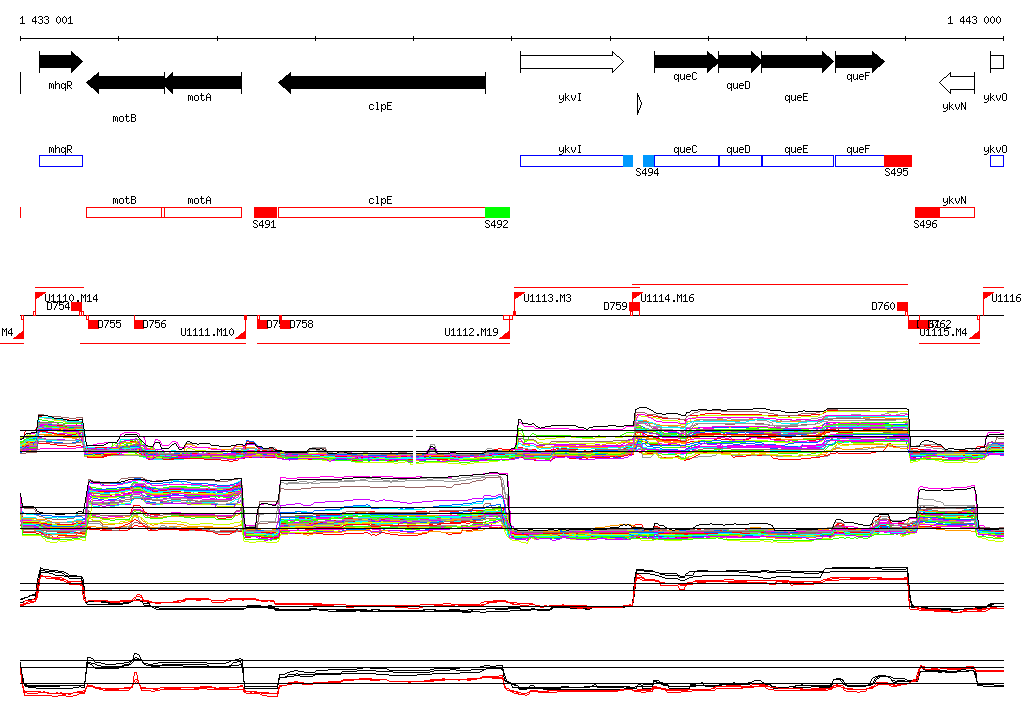This screenshot has width=1024, height=714.
Task: Select the red-outlined clpE annotation box
Action: click(382, 212)
